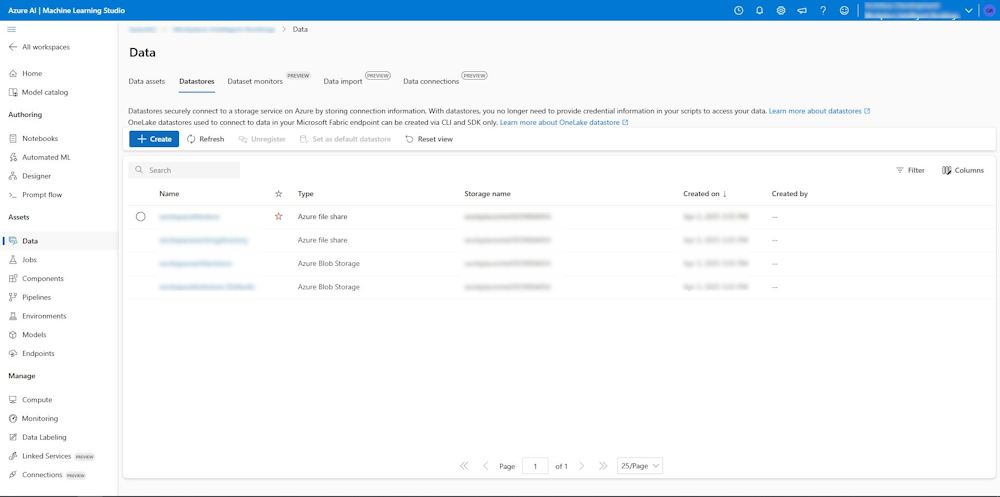Open the user account avatar
This screenshot has width=1000, height=497.
[x=989, y=10]
